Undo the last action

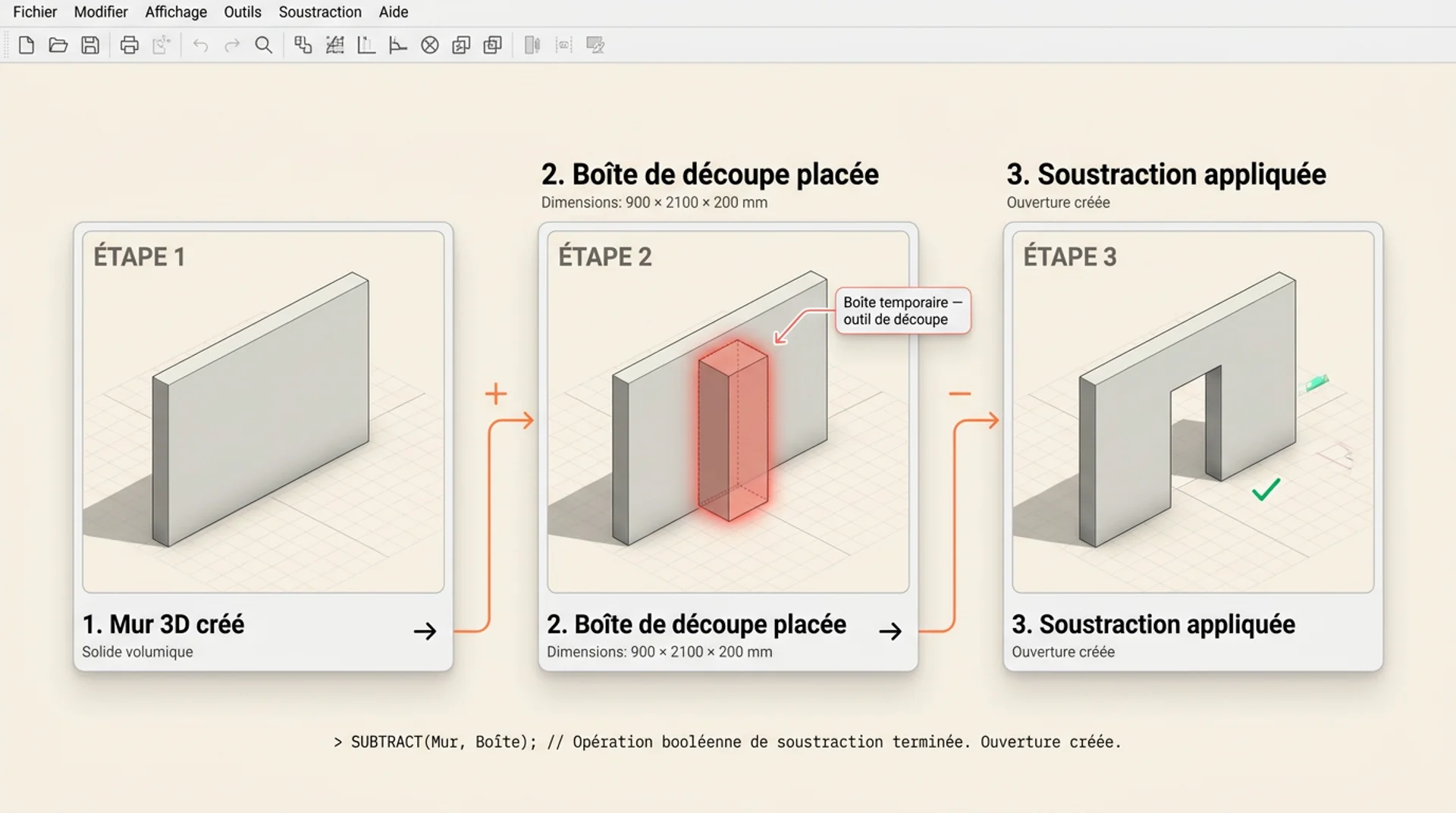[x=200, y=46]
